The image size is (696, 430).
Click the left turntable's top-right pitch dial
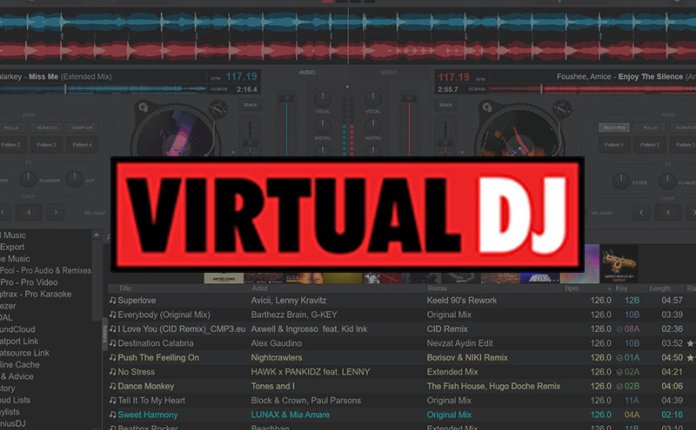click(x=218, y=108)
